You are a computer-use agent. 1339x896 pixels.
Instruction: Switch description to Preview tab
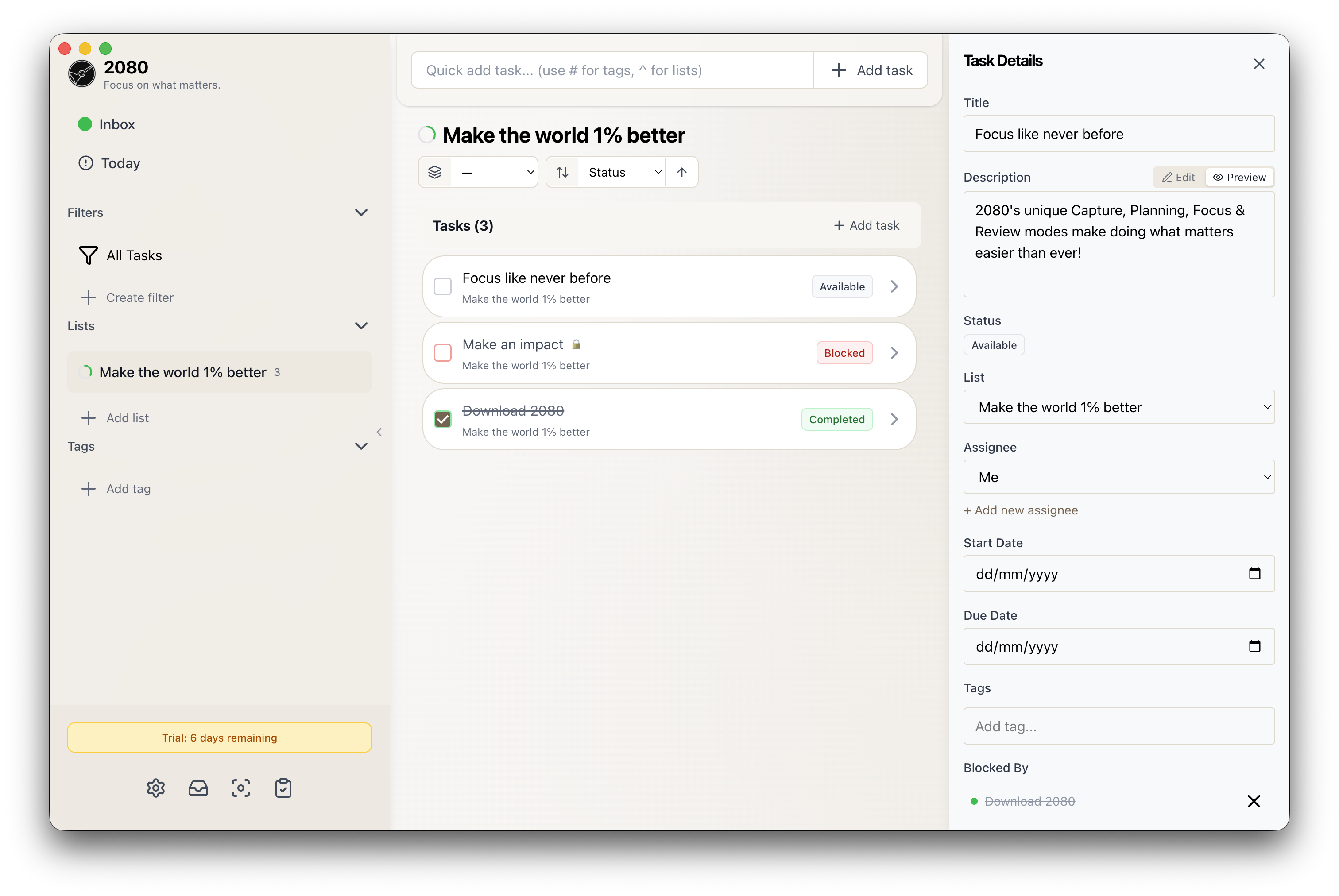(1239, 177)
